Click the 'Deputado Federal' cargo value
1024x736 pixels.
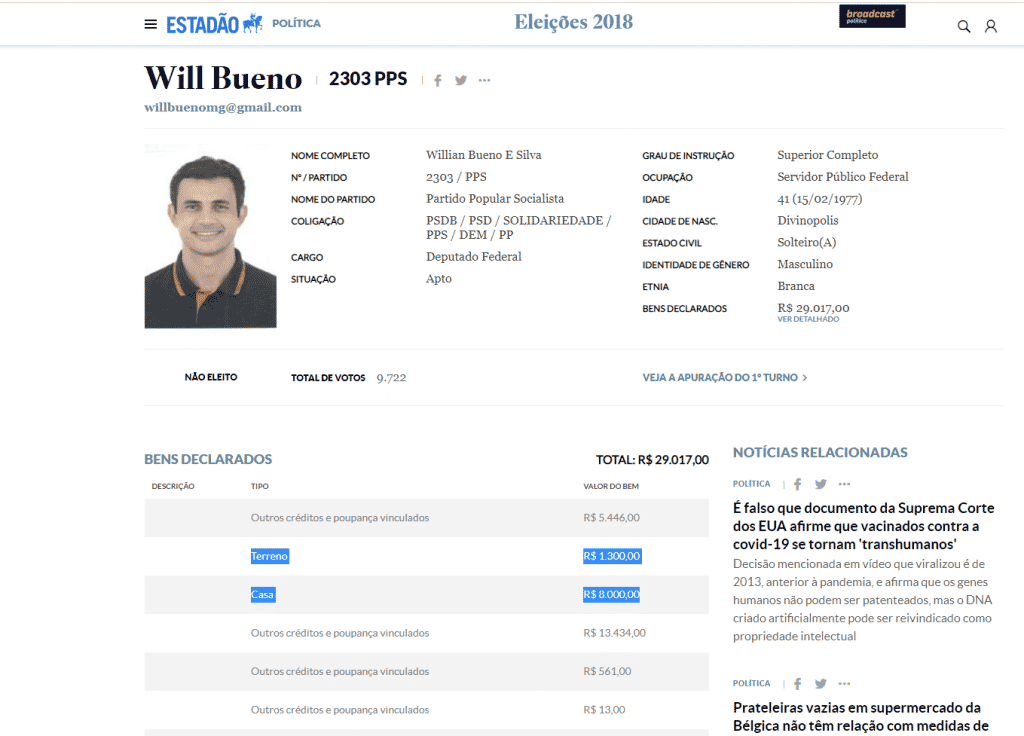pyautogui.click(x=473, y=257)
